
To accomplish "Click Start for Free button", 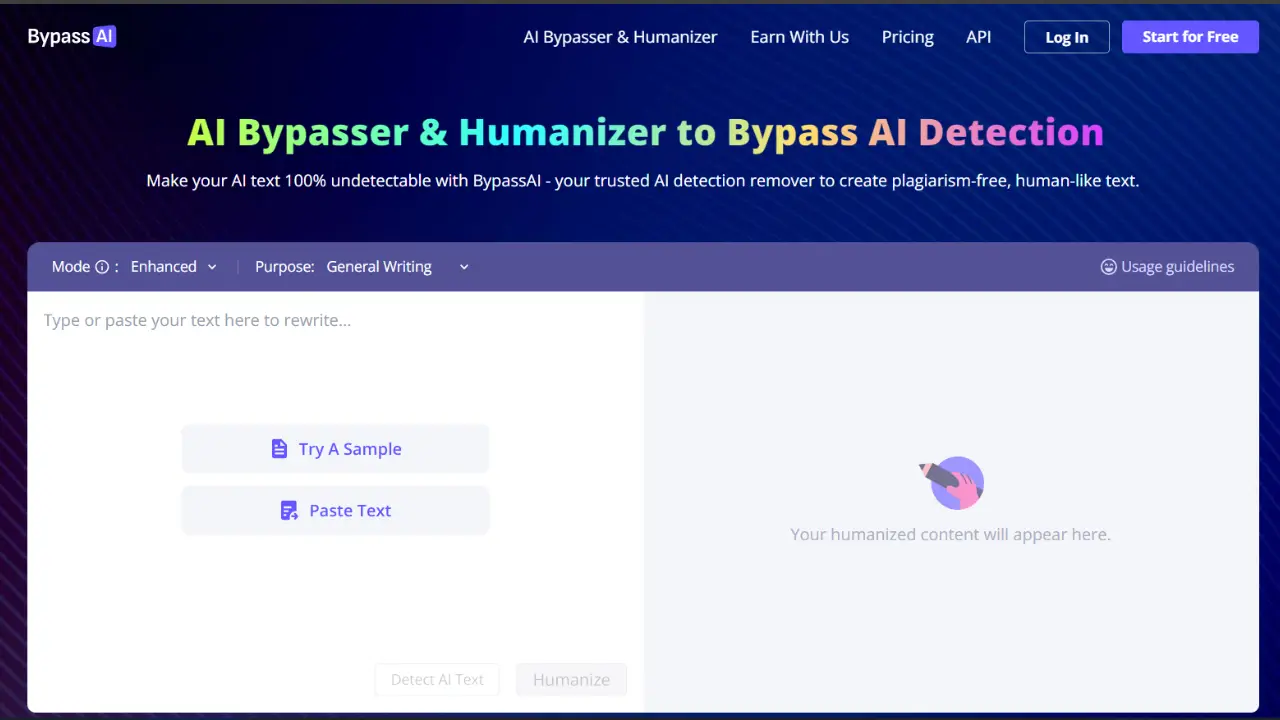I will pyautogui.click(x=1190, y=37).
